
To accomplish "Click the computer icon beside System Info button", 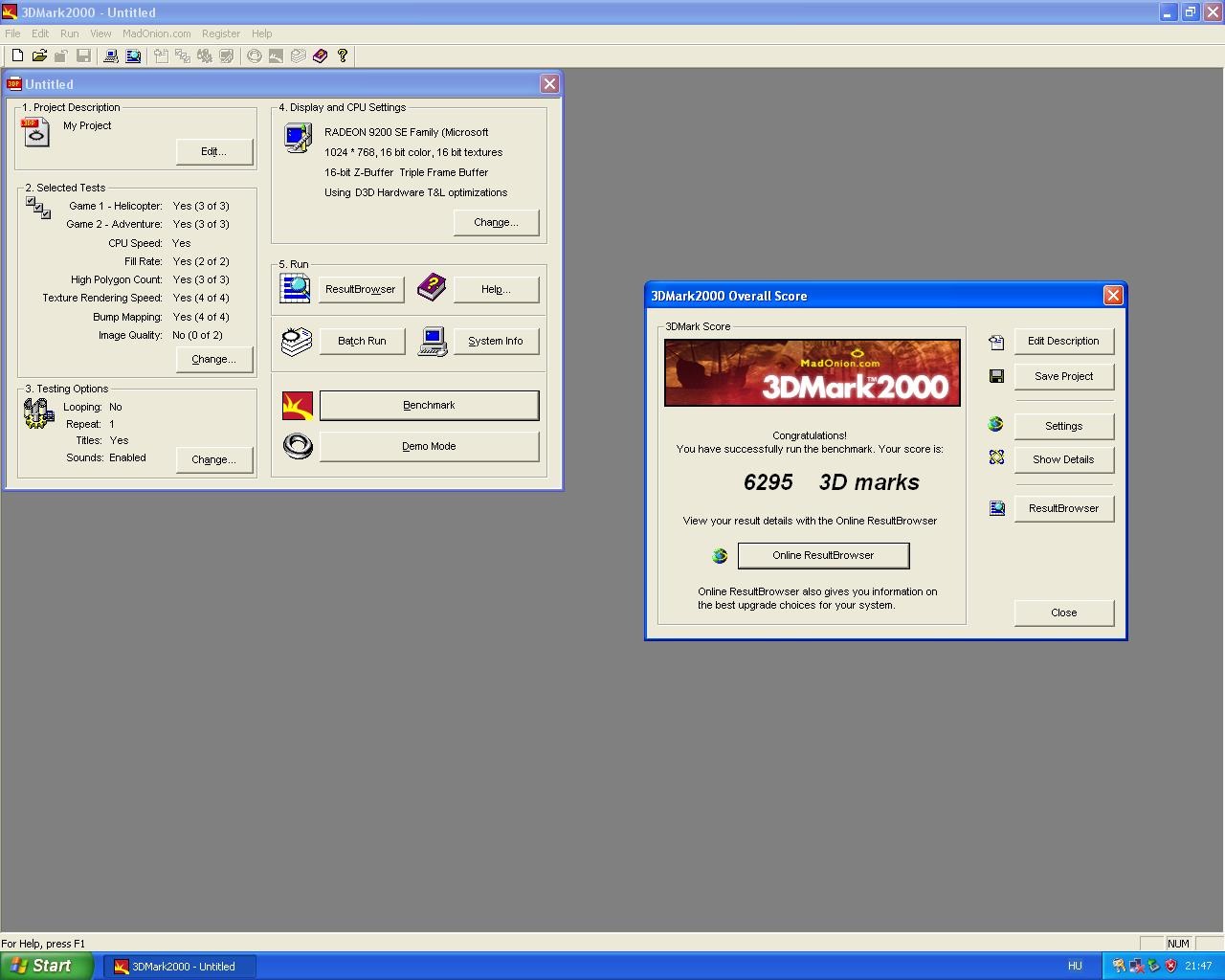I will (433, 342).
